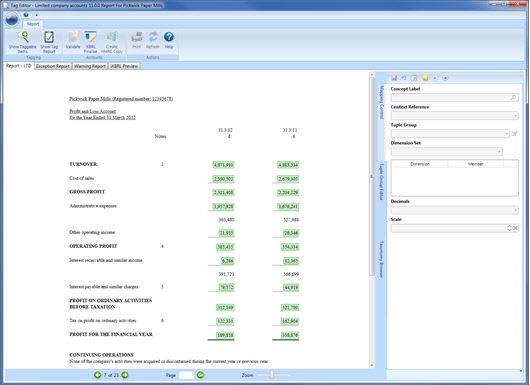Click the Member column header

[x=475, y=164]
